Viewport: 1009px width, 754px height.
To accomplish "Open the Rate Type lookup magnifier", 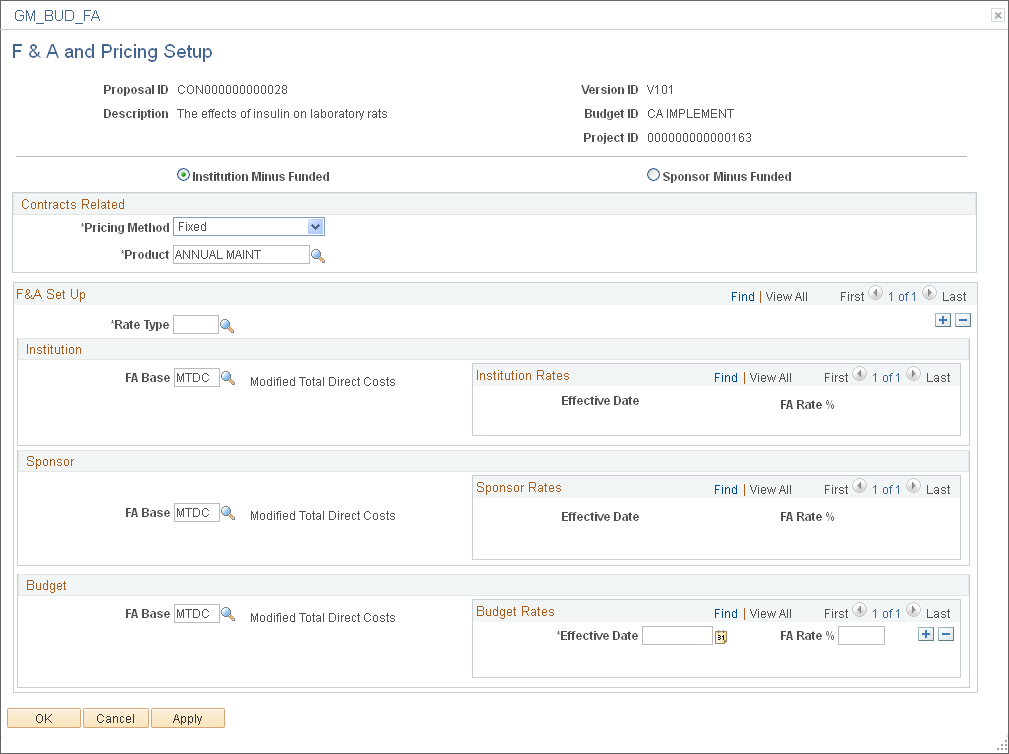I will (x=227, y=326).
